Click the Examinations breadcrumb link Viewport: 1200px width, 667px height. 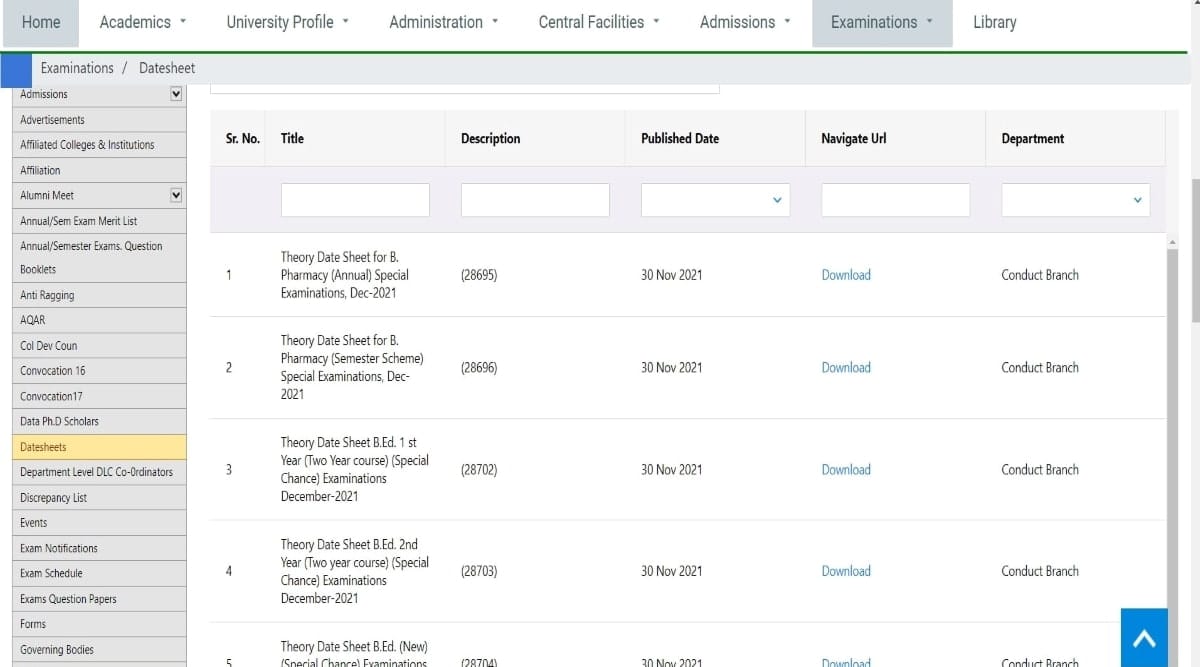(x=77, y=67)
